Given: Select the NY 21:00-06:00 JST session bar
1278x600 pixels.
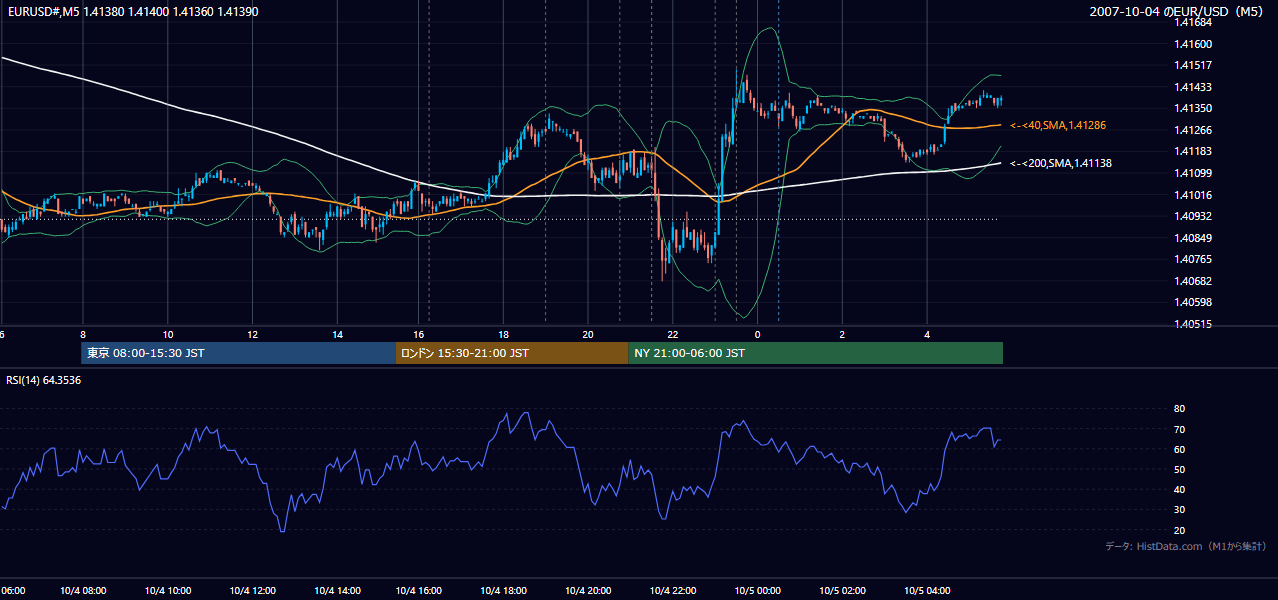Looking at the screenshot, I should 815,353.
